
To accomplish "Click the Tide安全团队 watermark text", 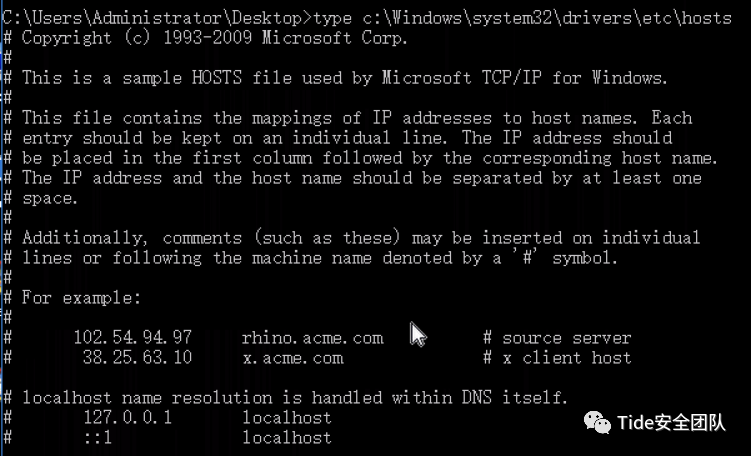I will point(671,422).
